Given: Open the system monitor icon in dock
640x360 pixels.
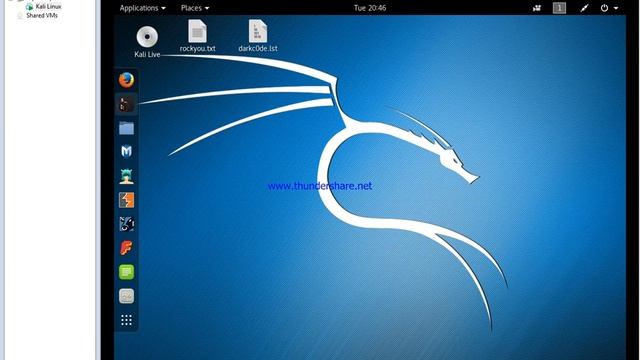Looking at the screenshot, I should 127,296.
